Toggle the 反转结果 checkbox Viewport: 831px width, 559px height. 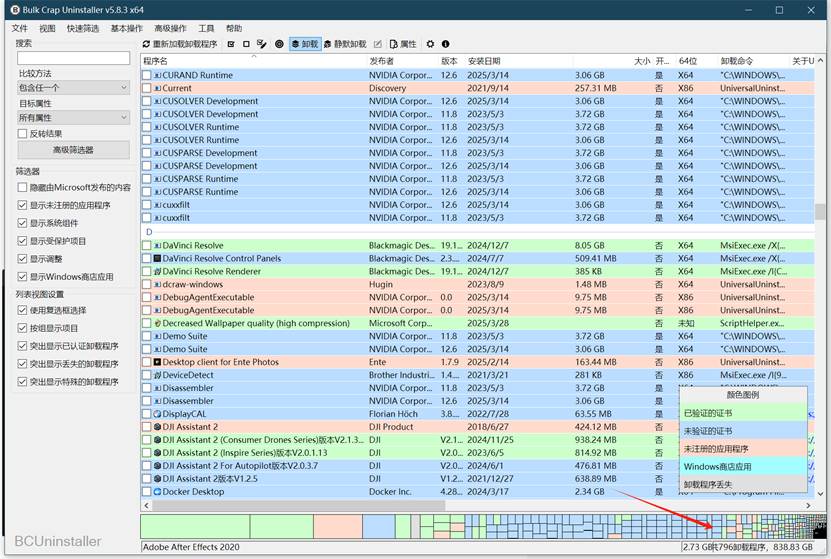[x=22, y=134]
